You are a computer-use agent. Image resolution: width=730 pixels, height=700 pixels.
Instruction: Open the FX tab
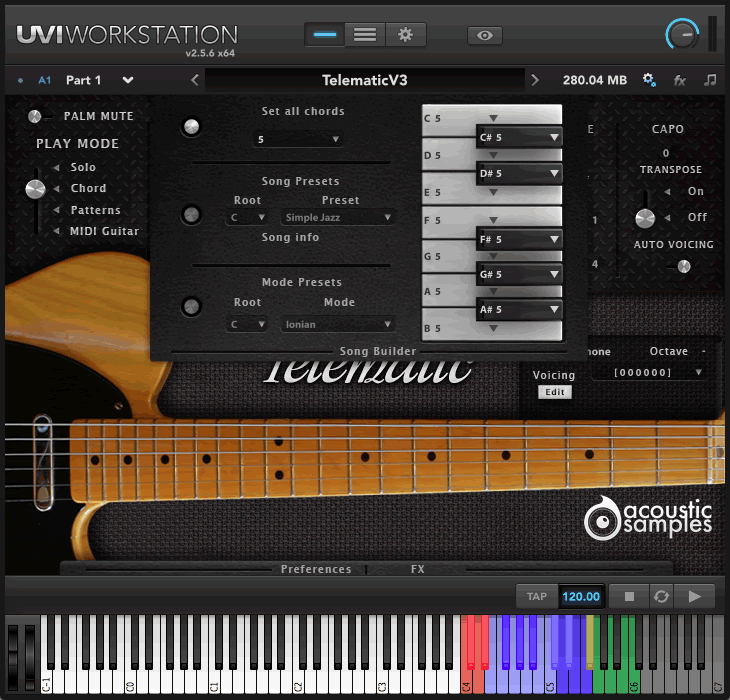[x=418, y=569]
